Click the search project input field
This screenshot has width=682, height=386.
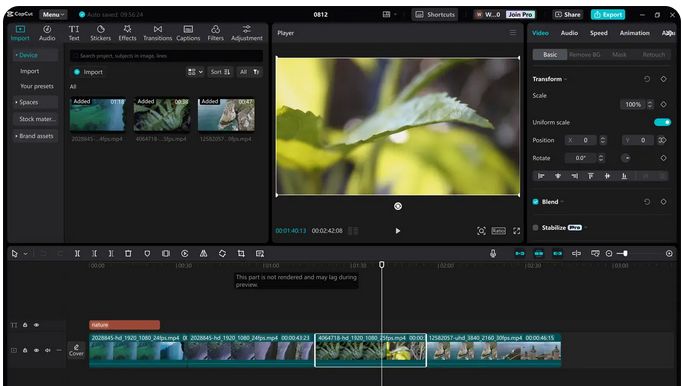point(166,56)
